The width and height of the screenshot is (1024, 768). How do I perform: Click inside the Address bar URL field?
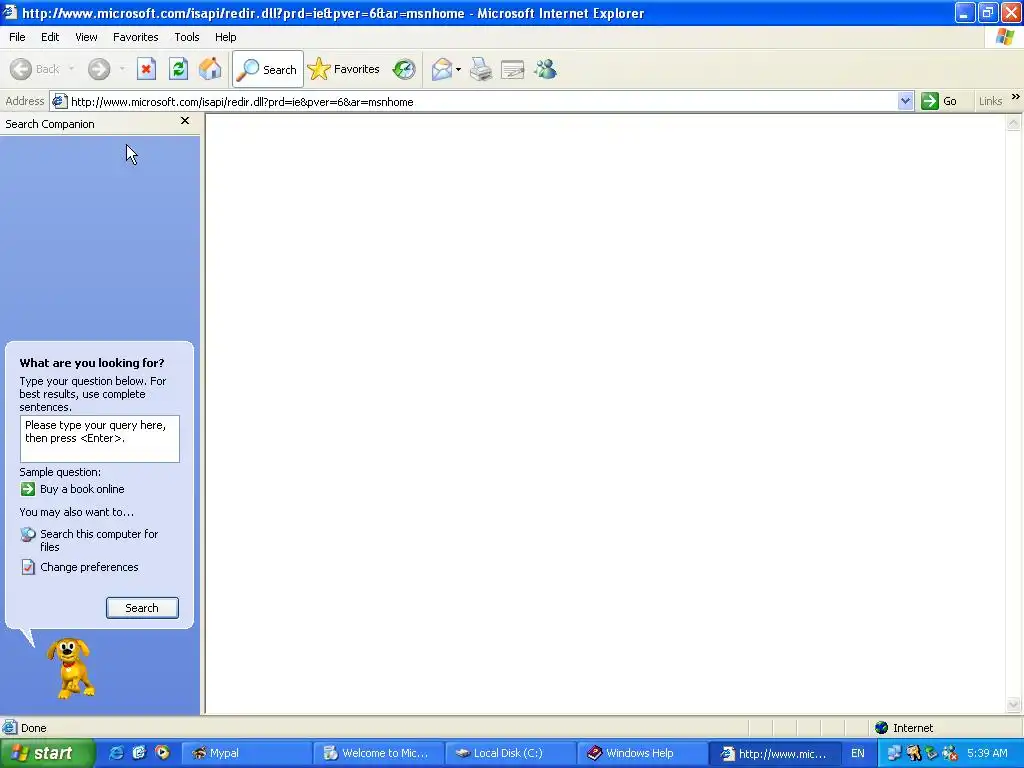tap(482, 102)
